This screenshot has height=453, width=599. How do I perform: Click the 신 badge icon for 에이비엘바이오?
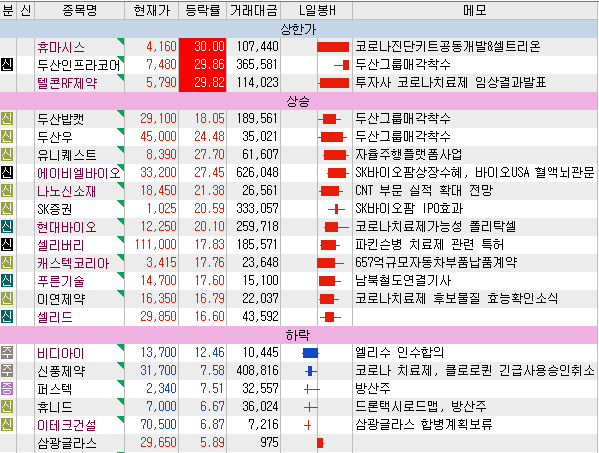tap(7, 173)
